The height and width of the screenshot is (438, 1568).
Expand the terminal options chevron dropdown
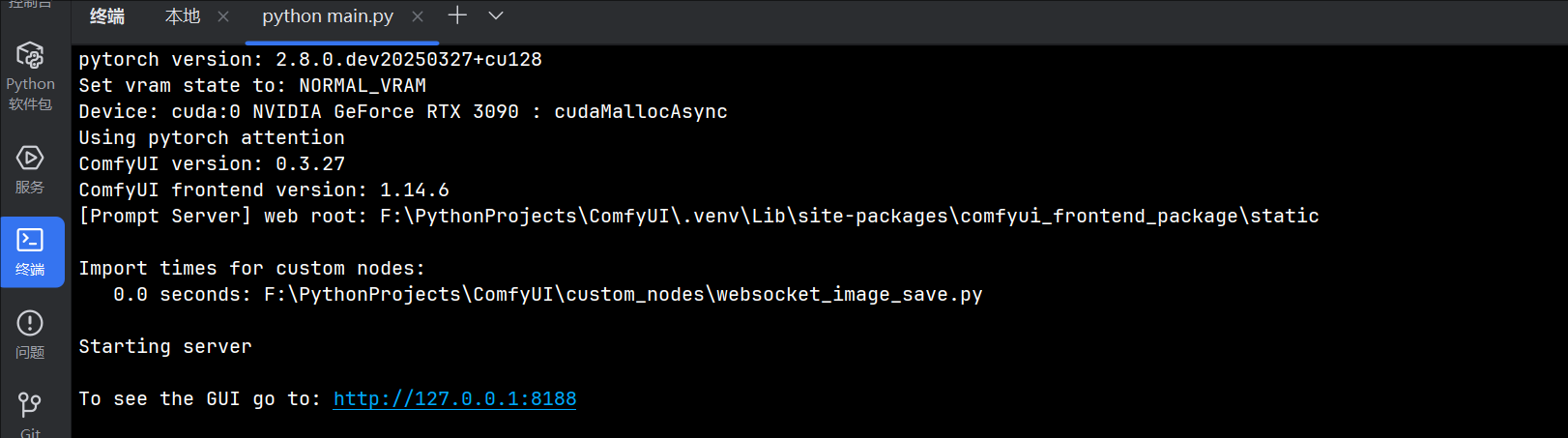point(496,15)
